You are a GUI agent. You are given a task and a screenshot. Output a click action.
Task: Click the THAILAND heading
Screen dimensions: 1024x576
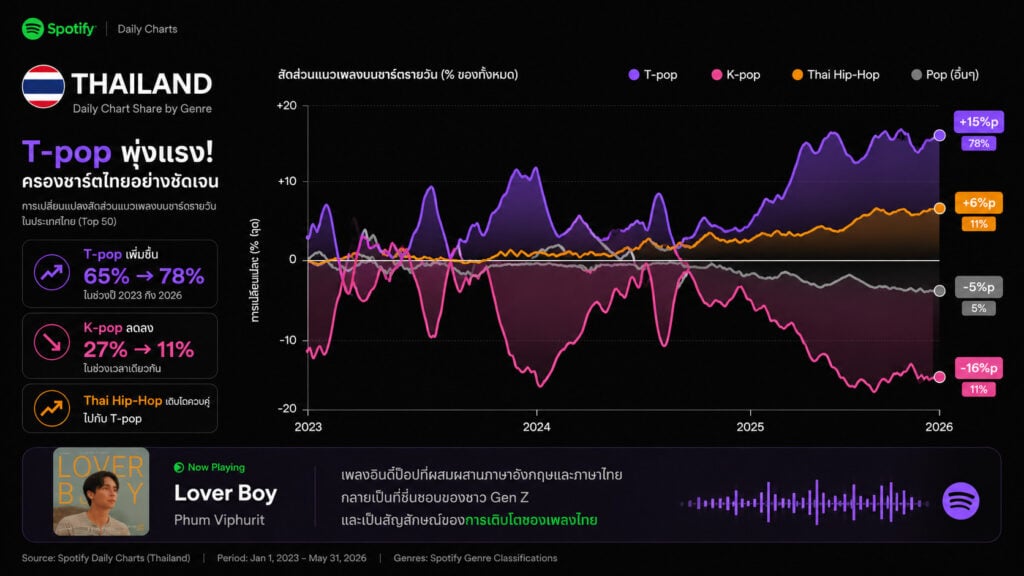[x=142, y=84]
